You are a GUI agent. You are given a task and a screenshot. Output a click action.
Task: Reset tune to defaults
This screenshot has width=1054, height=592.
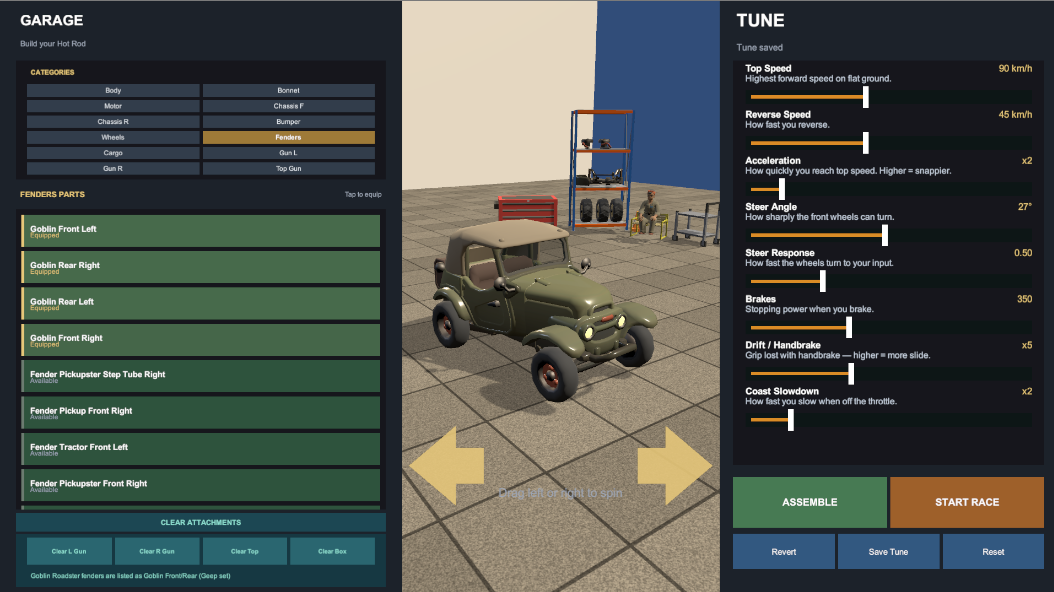click(993, 552)
